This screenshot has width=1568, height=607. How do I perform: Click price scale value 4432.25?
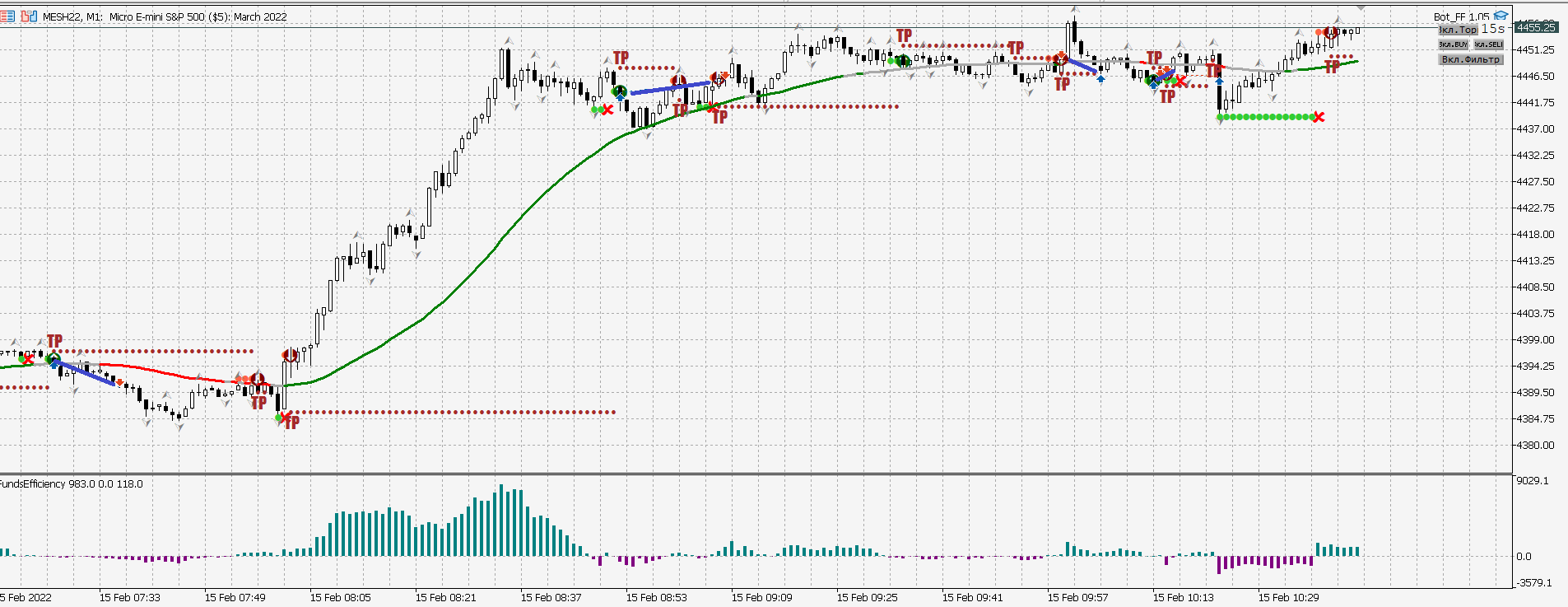[x=1536, y=155]
